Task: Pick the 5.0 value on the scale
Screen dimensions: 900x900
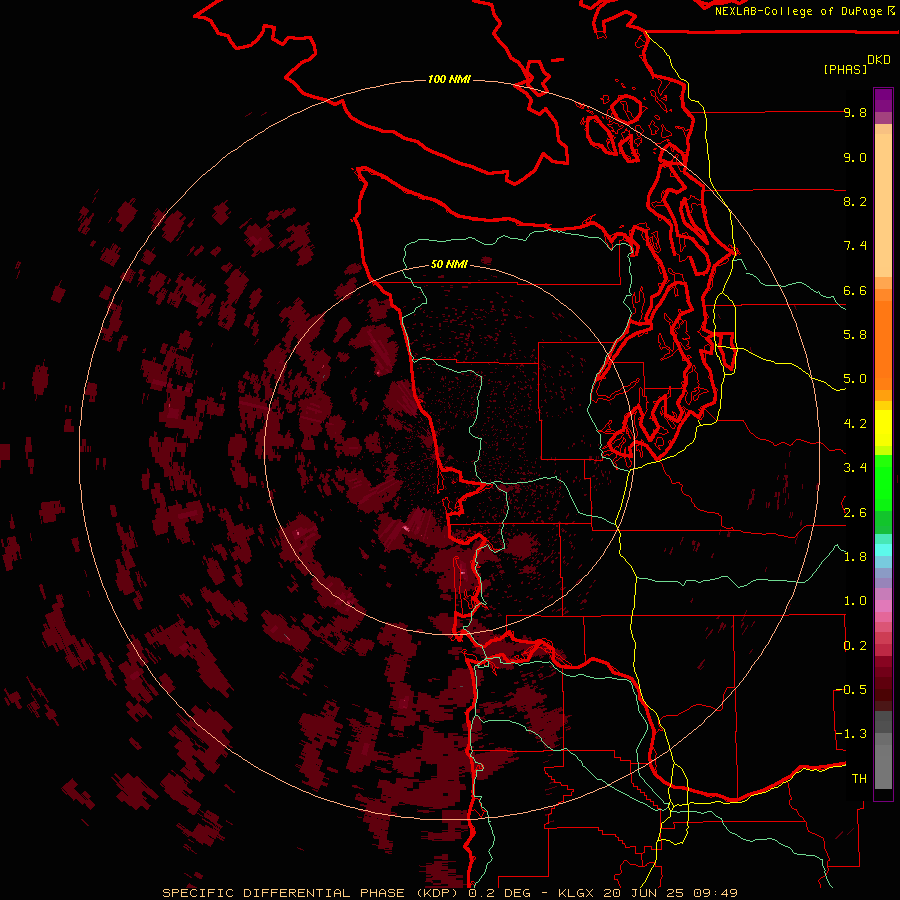Action: (855, 379)
